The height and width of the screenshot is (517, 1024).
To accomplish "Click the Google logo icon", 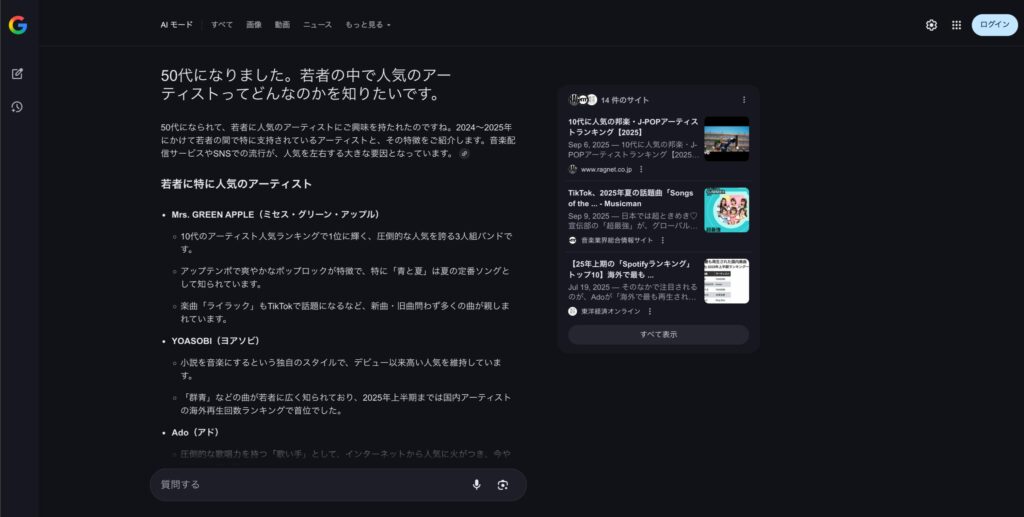I will click(18, 26).
